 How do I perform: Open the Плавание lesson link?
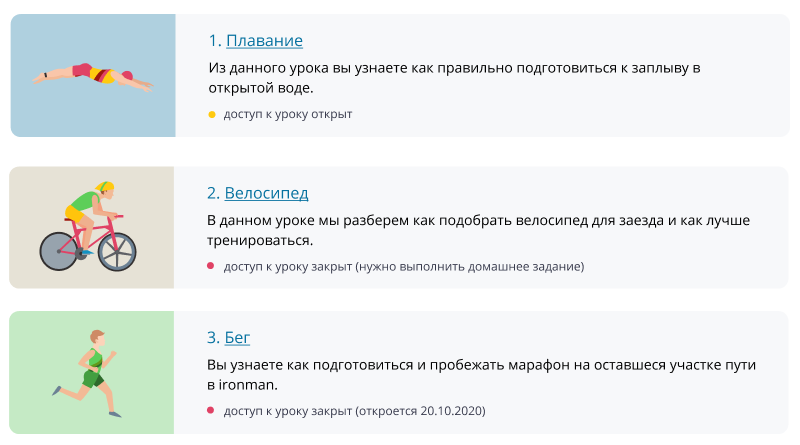(x=264, y=40)
